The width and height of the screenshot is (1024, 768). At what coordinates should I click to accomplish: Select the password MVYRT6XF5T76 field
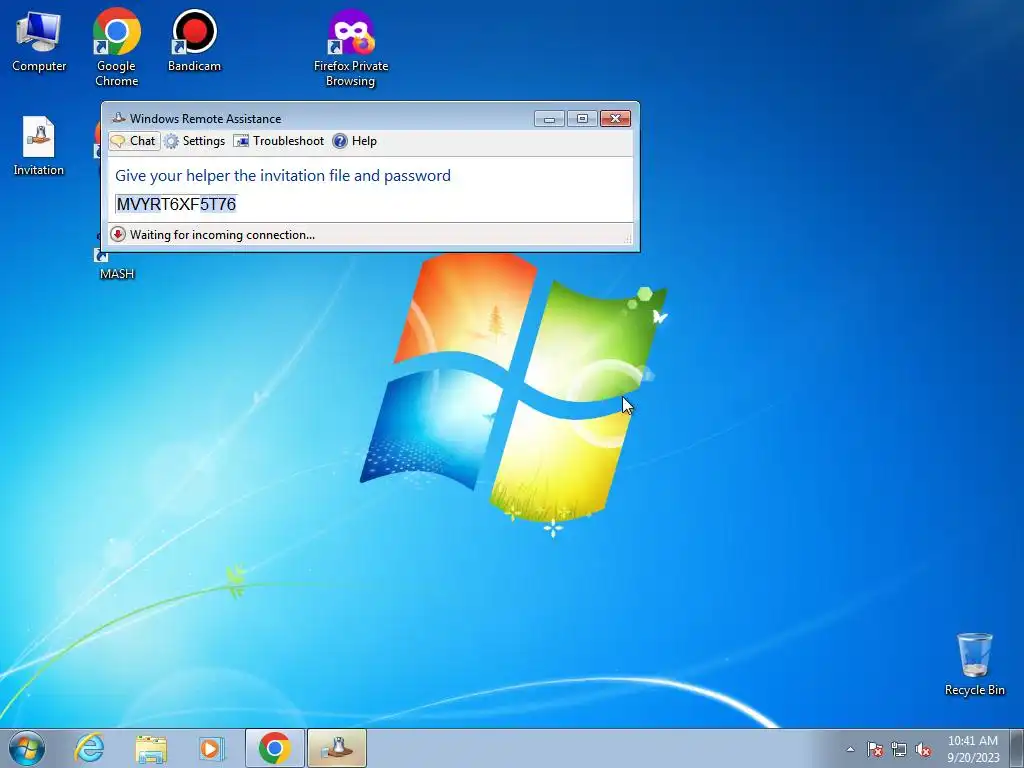point(176,204)
